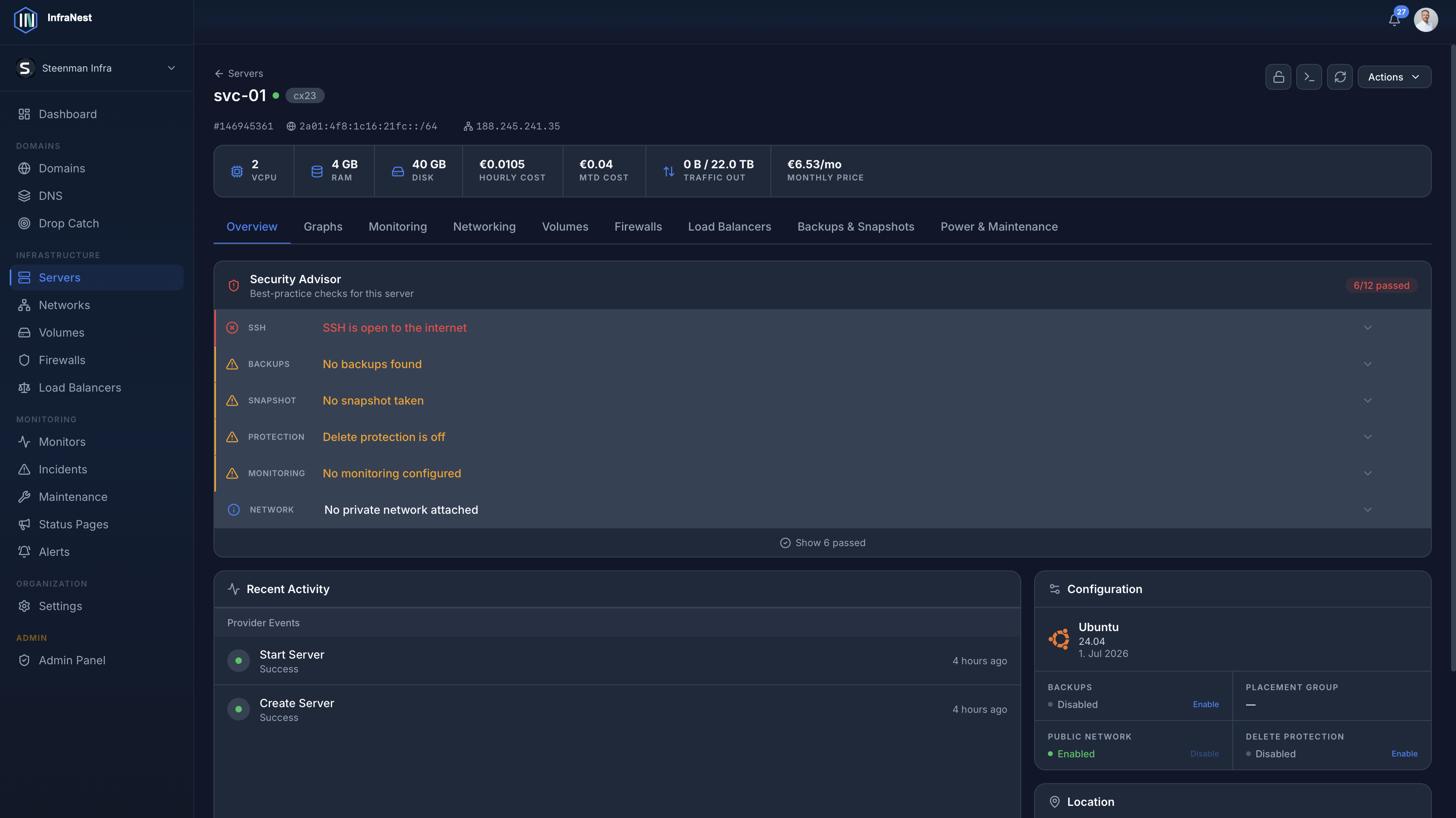The height and width of the screenshot is (818, 1456).
Task: Switch to Backups & Snapshots tab
Action: pyautogui.click(x=856, y=227)
